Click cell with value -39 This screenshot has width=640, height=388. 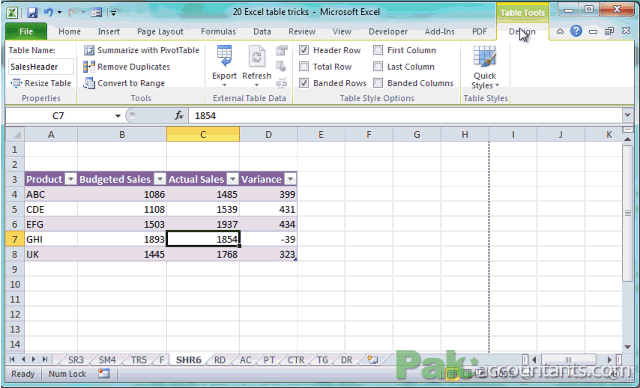pyautogui.click(x=268, y=239)
